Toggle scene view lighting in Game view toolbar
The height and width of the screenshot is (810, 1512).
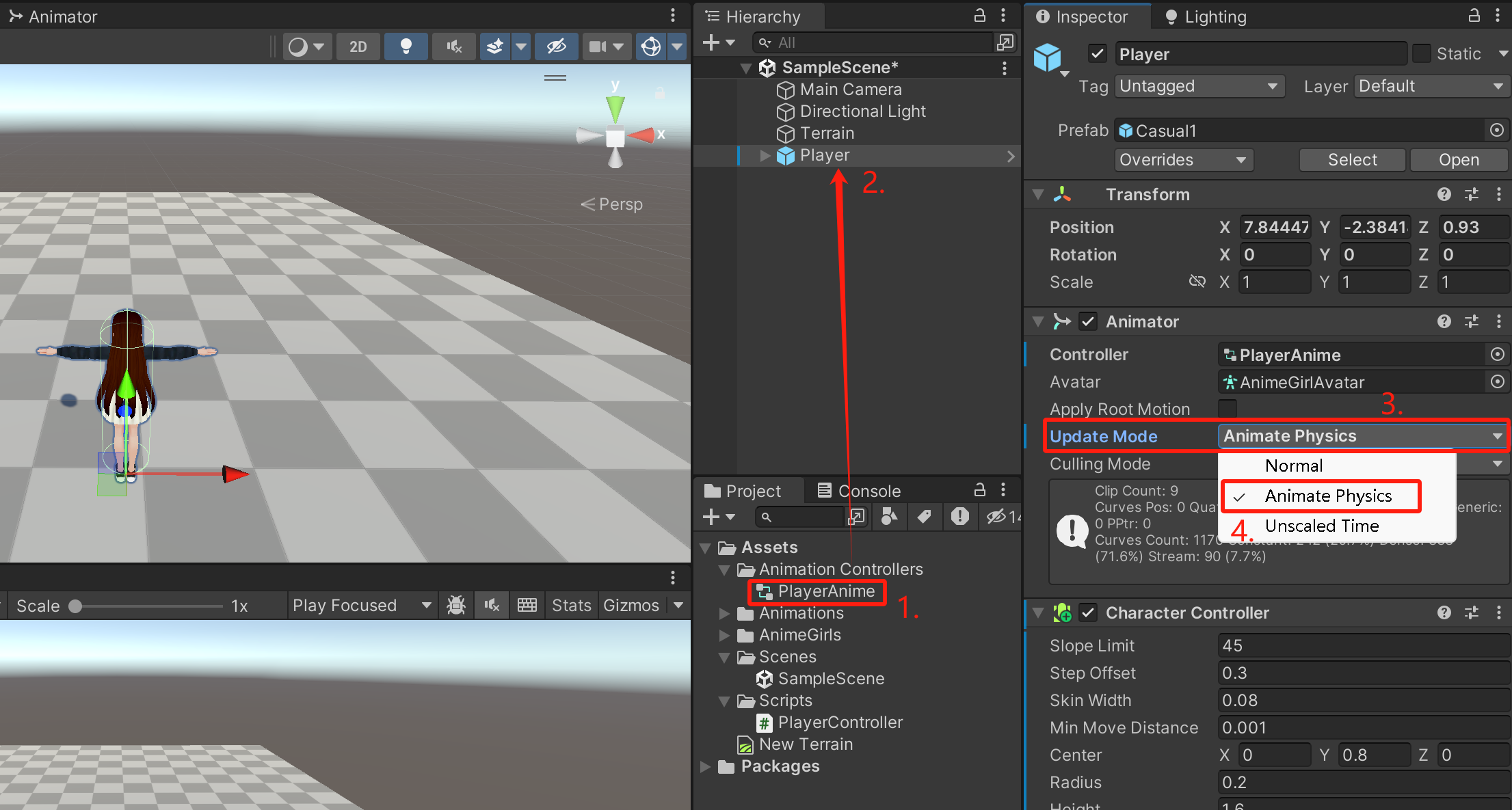pyautogui.click(x=406, y=46)
